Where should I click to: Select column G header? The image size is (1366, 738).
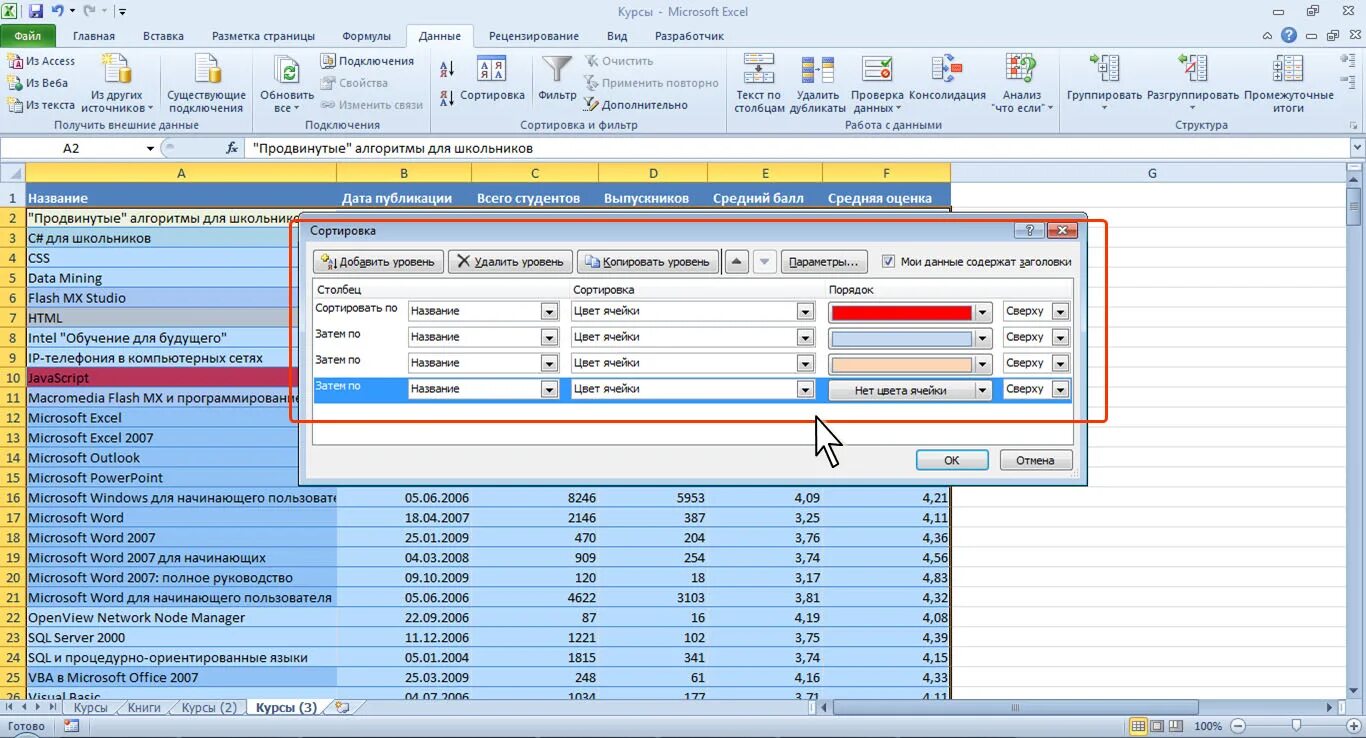(1151, 173)
